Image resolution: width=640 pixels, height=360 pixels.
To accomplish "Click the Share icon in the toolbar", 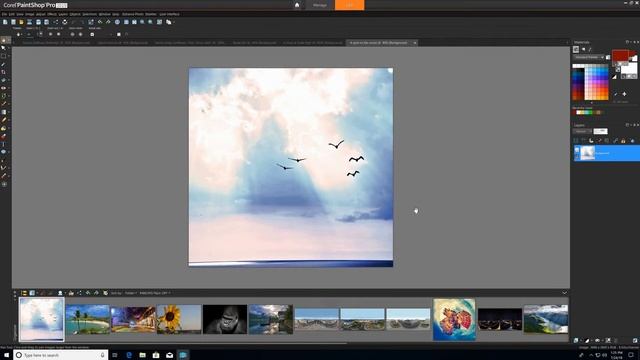I will click(x=56, y=22).
